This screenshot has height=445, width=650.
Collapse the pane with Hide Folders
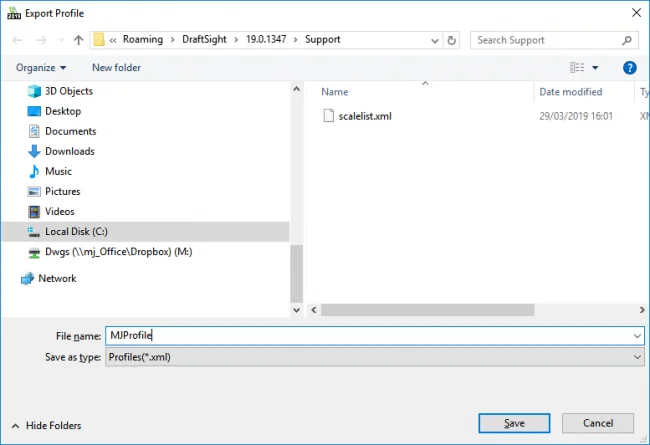(50, 425)
